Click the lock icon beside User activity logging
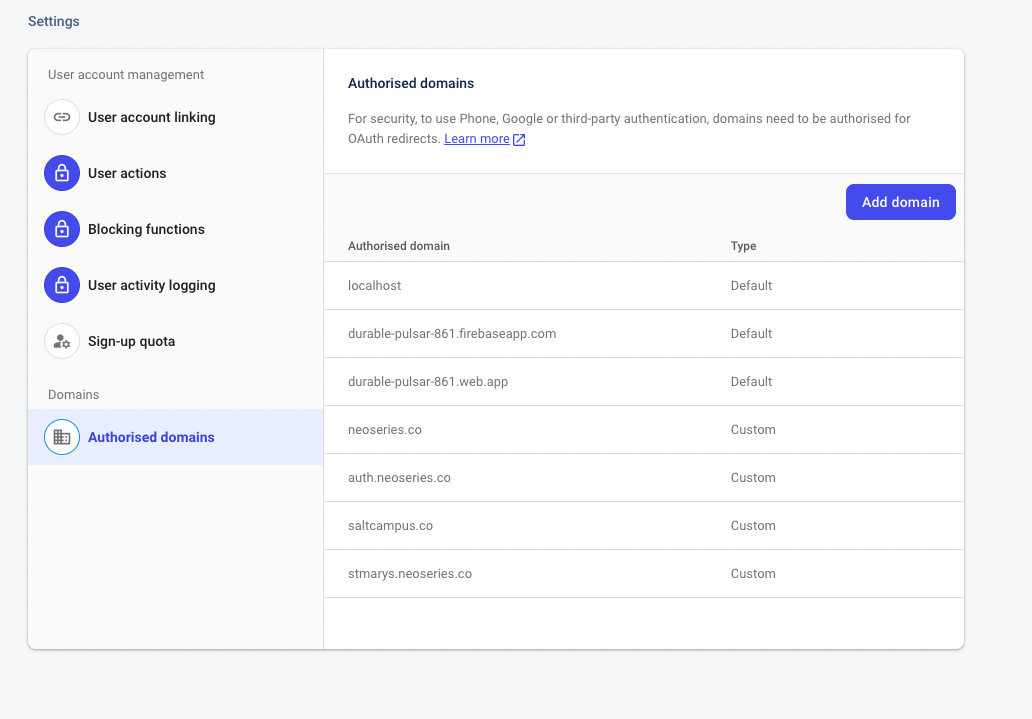 [x=62, y=285]
